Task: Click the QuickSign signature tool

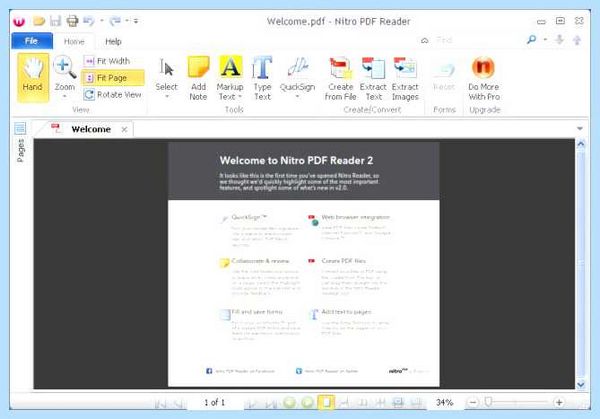Action: [297, 74]
